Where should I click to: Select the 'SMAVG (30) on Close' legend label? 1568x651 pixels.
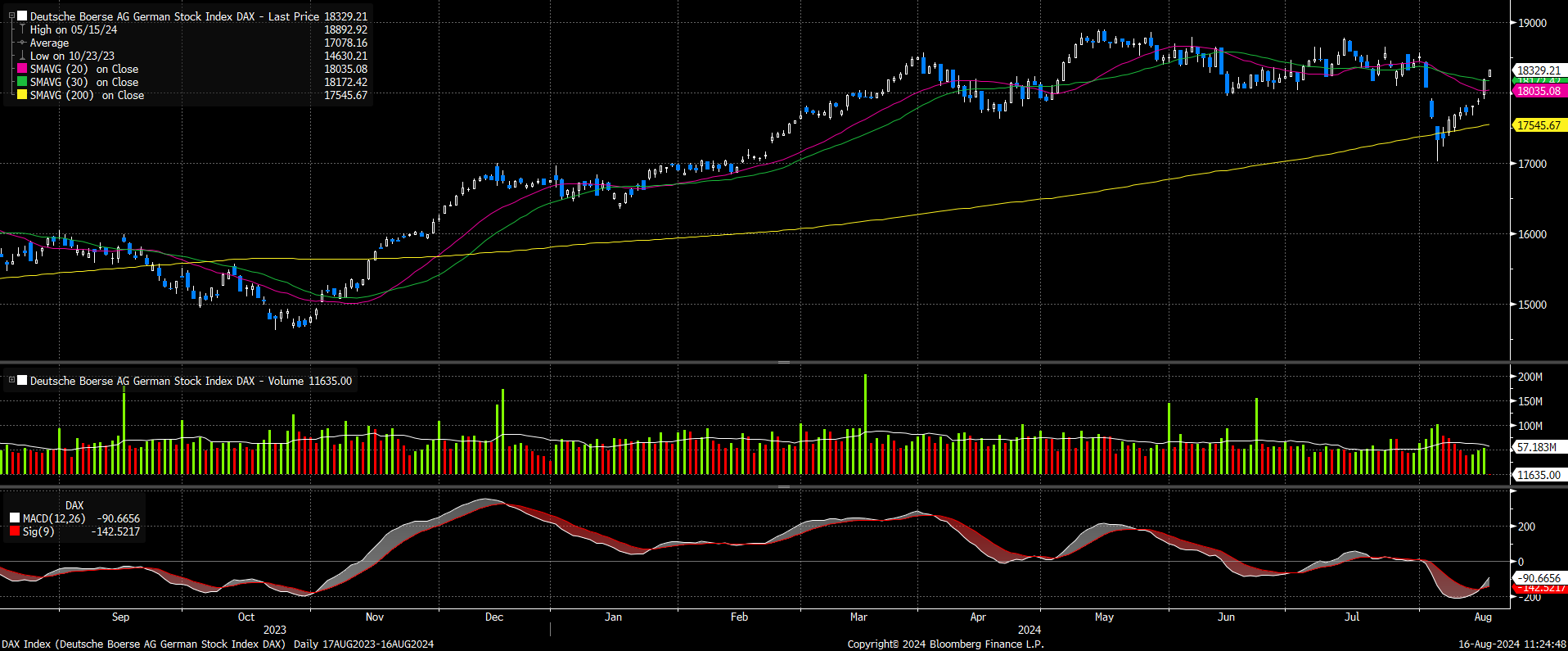pos(84,82)
